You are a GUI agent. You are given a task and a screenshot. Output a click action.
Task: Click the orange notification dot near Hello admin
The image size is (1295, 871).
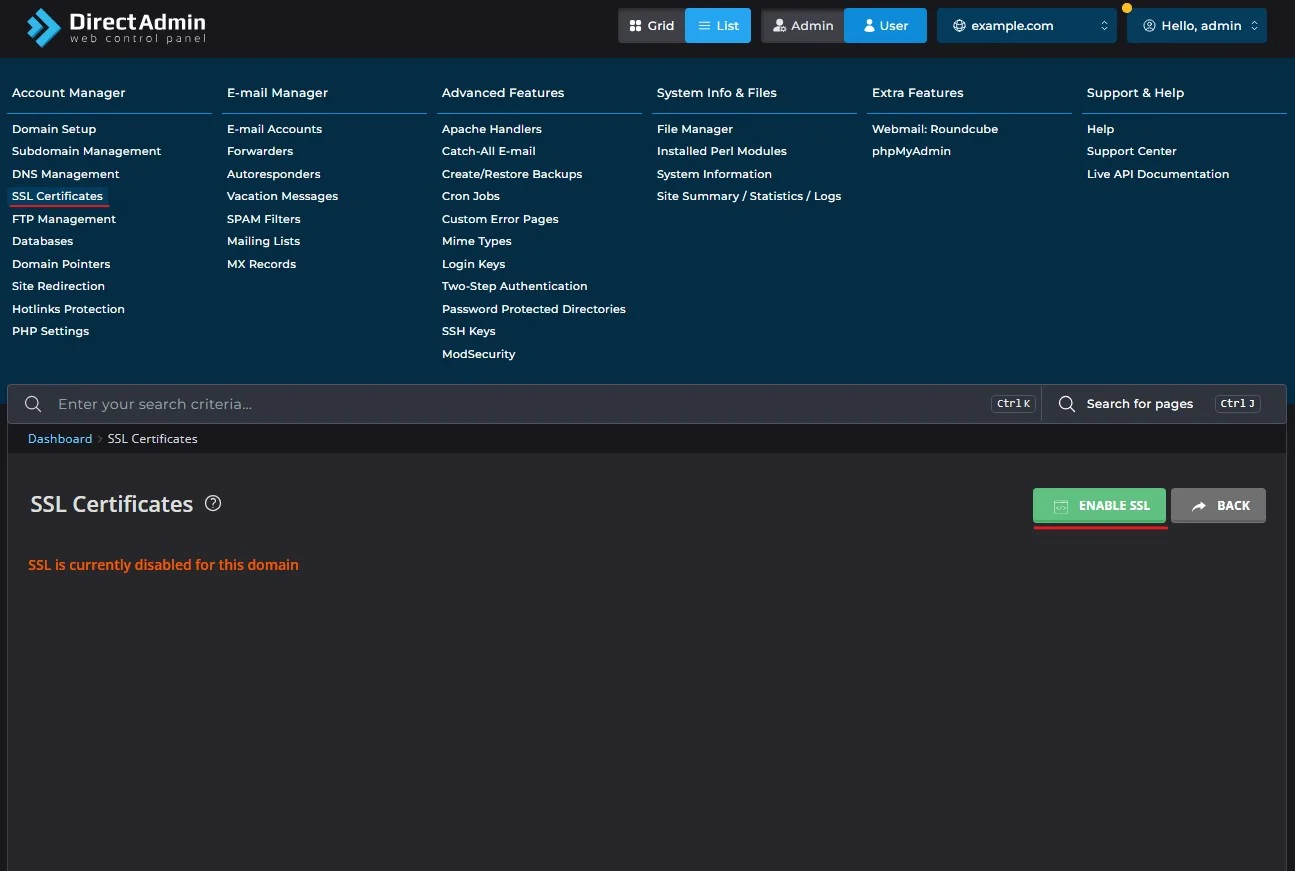click(1128, 8)
